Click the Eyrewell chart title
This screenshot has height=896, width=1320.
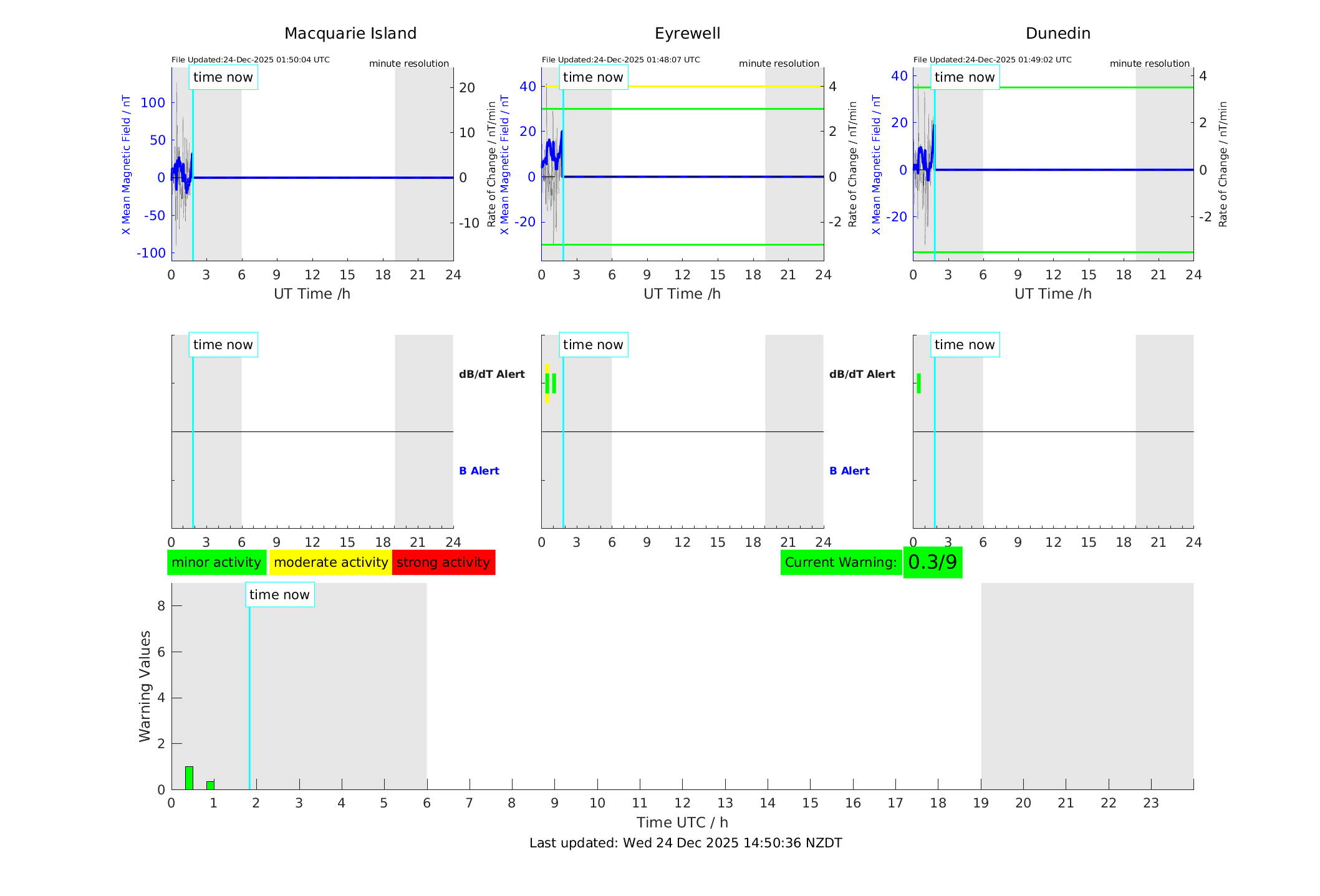tap(687, 34)
